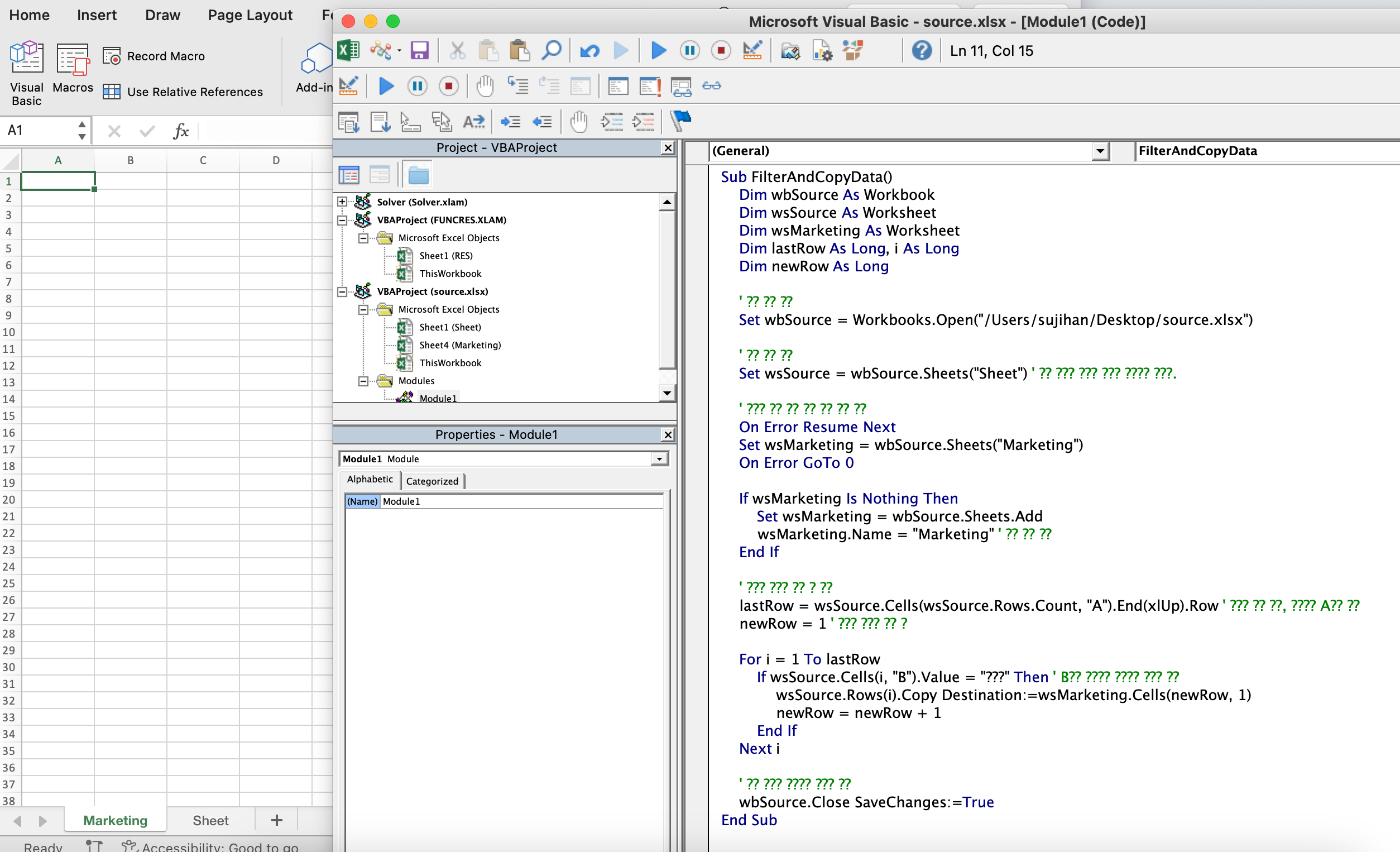This screenshot has height=852, width=1400.
Task: Open the Properties Window toolbar icon
Action: coord(822,51)
